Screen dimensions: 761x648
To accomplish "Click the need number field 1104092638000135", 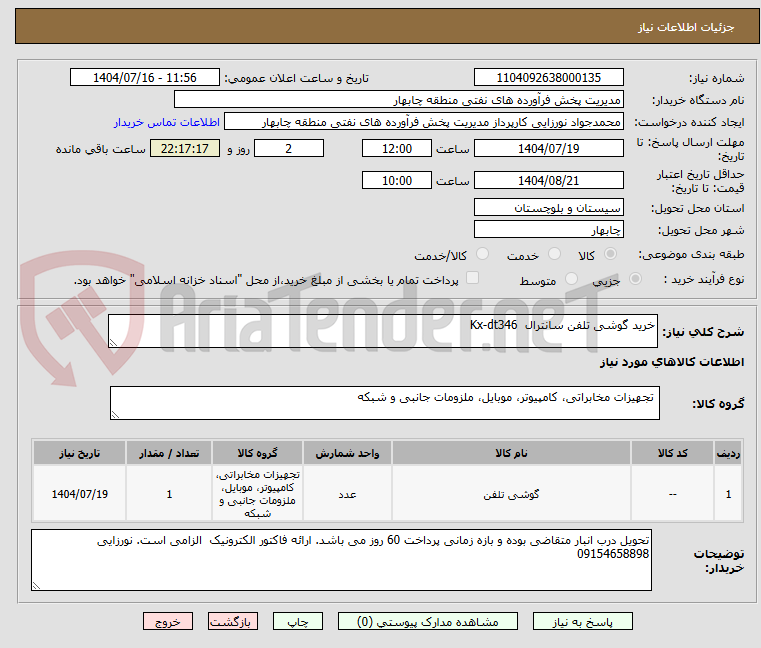I will pos(548,78).
